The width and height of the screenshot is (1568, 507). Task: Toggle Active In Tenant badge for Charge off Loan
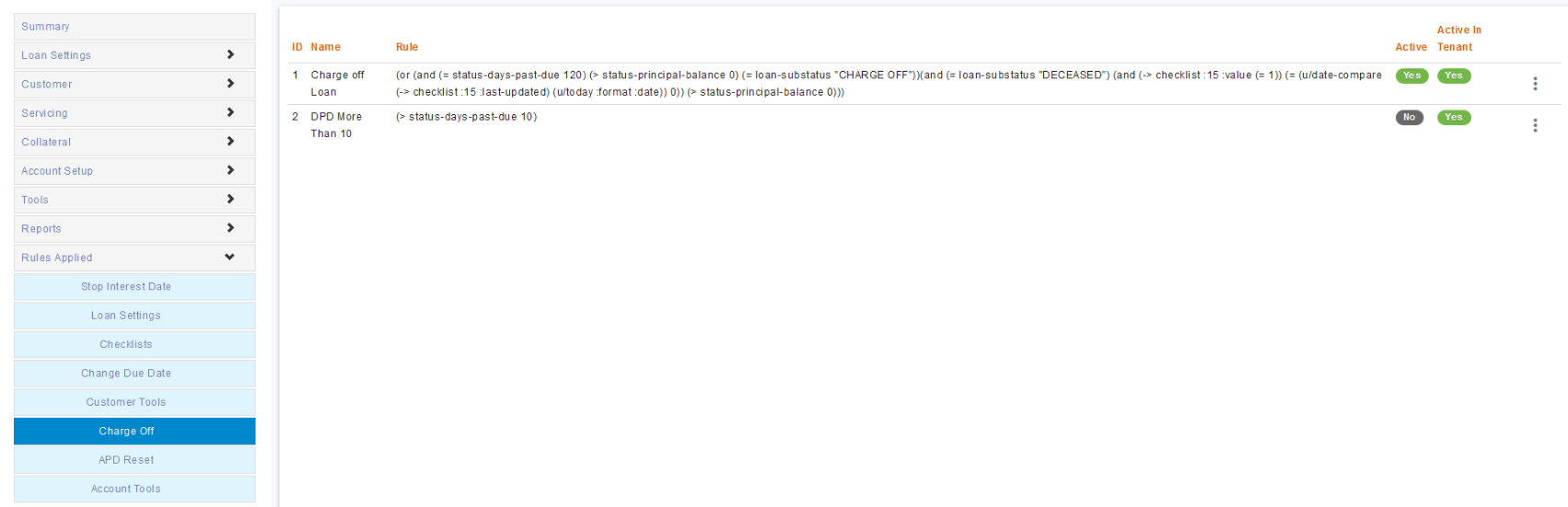coord(1454,75)
